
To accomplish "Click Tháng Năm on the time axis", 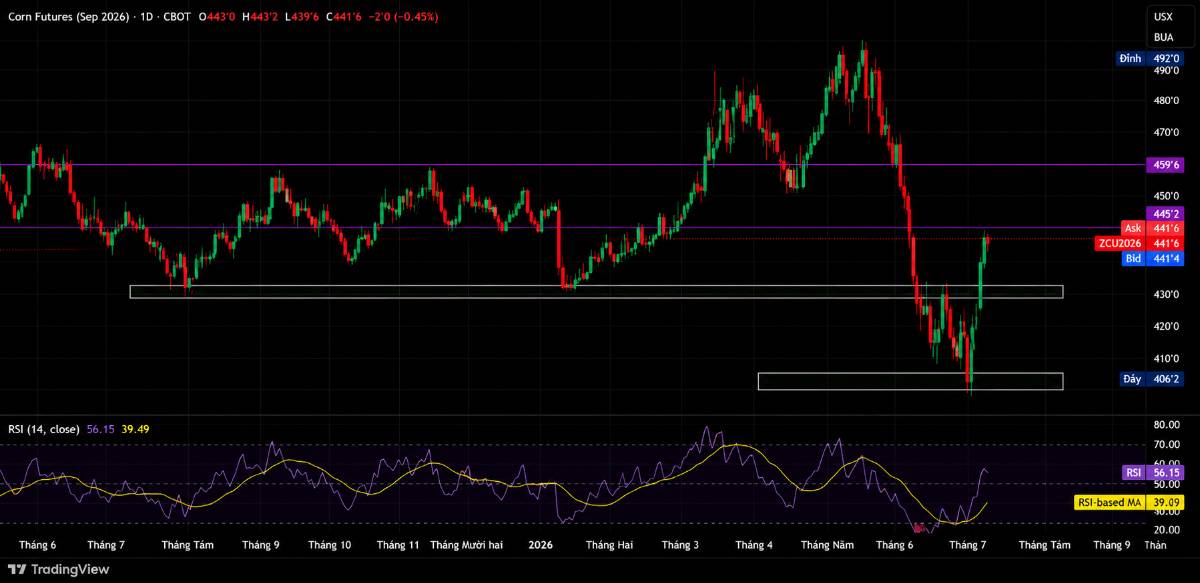I will pyautogui.click(x=827, y=545).
